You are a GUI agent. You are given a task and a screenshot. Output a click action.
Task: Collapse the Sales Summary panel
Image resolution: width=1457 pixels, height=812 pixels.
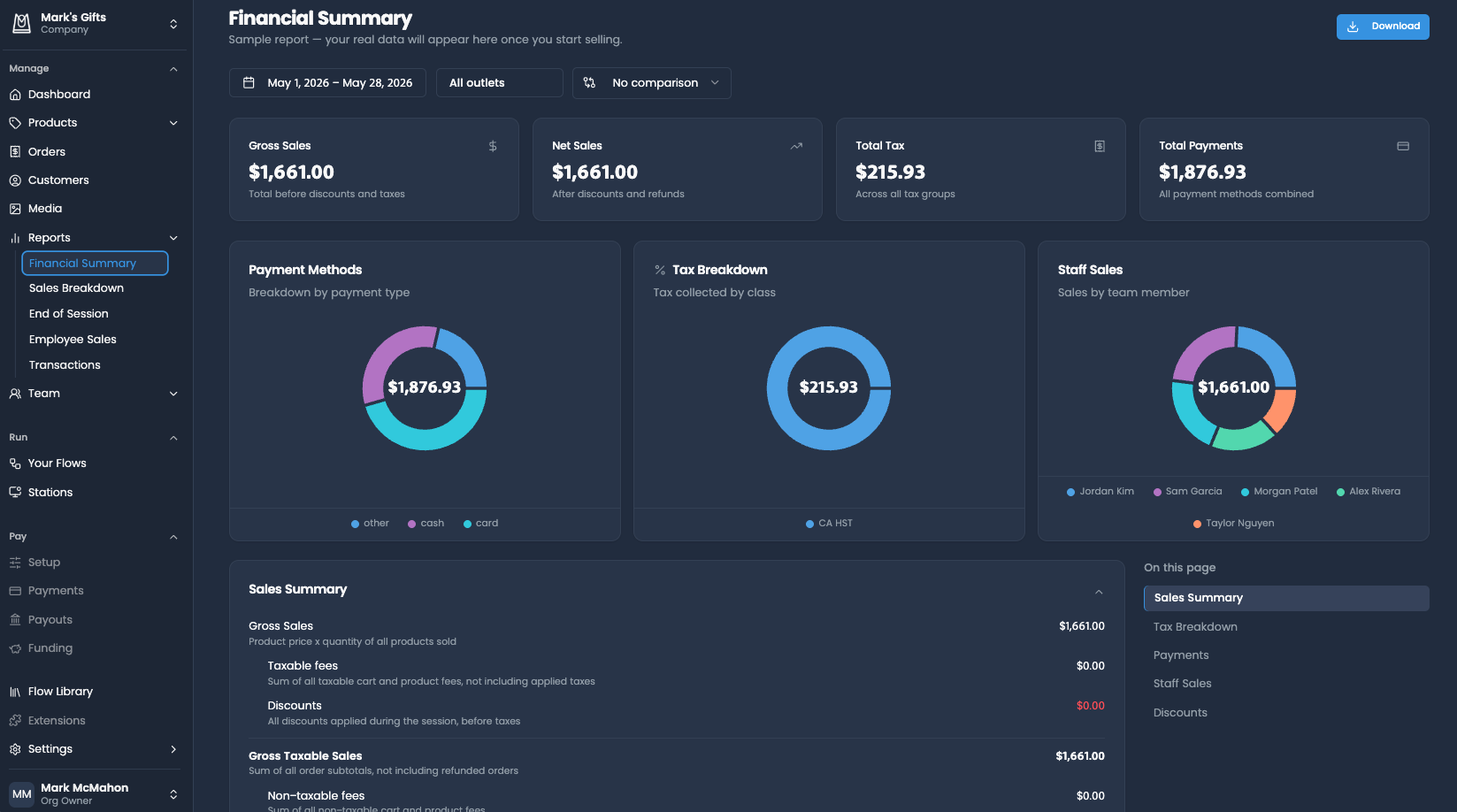tap(1099, 592)
